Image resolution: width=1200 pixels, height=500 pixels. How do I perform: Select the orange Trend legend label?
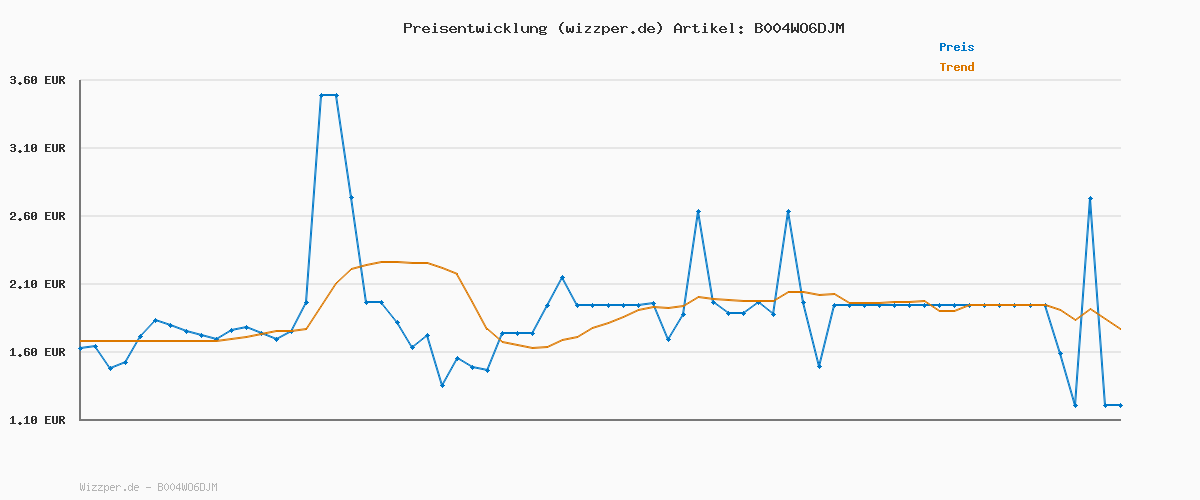point(957,67)
